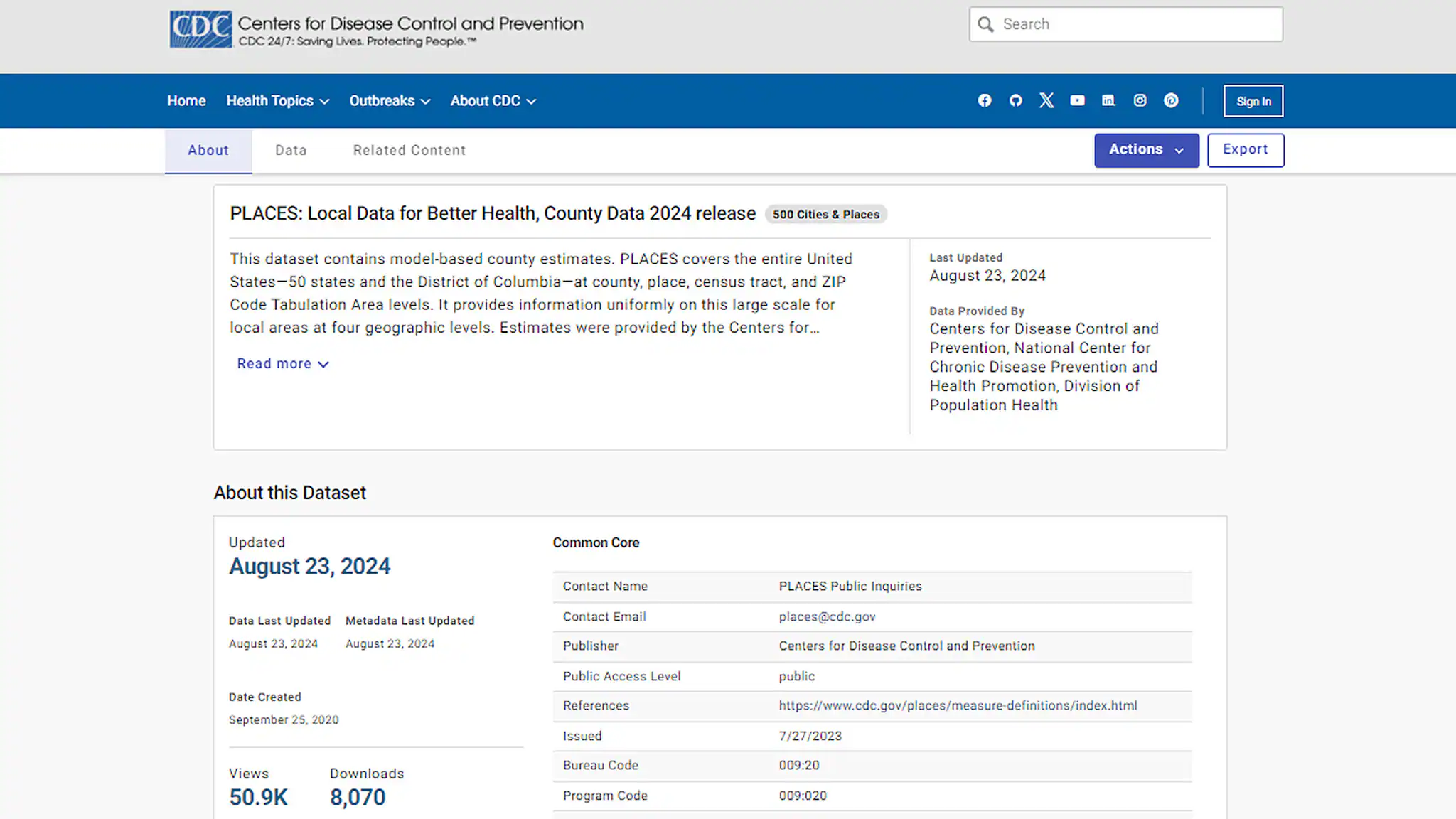This screenshot has width=1456, height=819.
Task: Click the Home menu item
Action: [x=186, y=100]
